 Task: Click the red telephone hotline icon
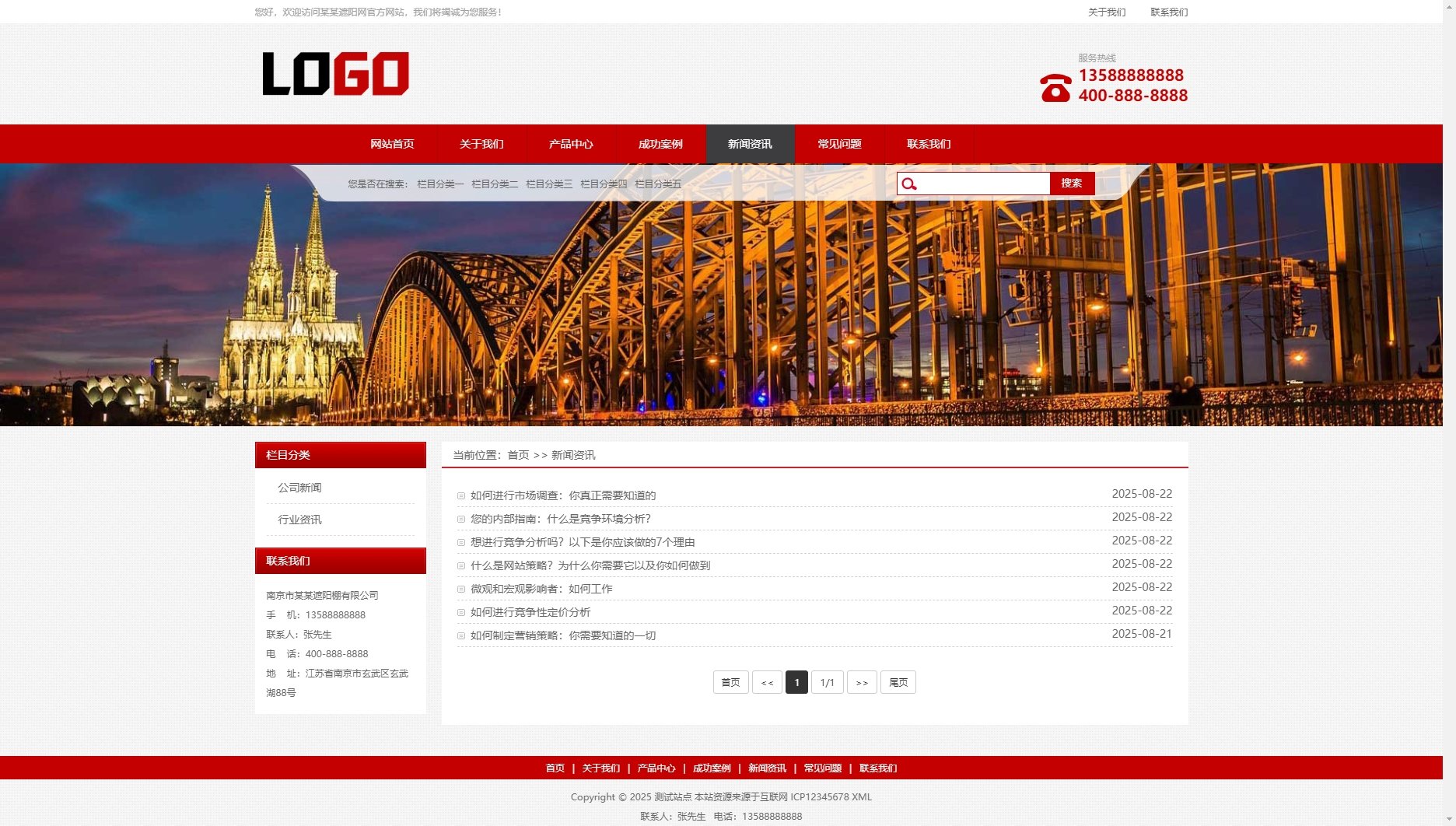[1055, 88]
